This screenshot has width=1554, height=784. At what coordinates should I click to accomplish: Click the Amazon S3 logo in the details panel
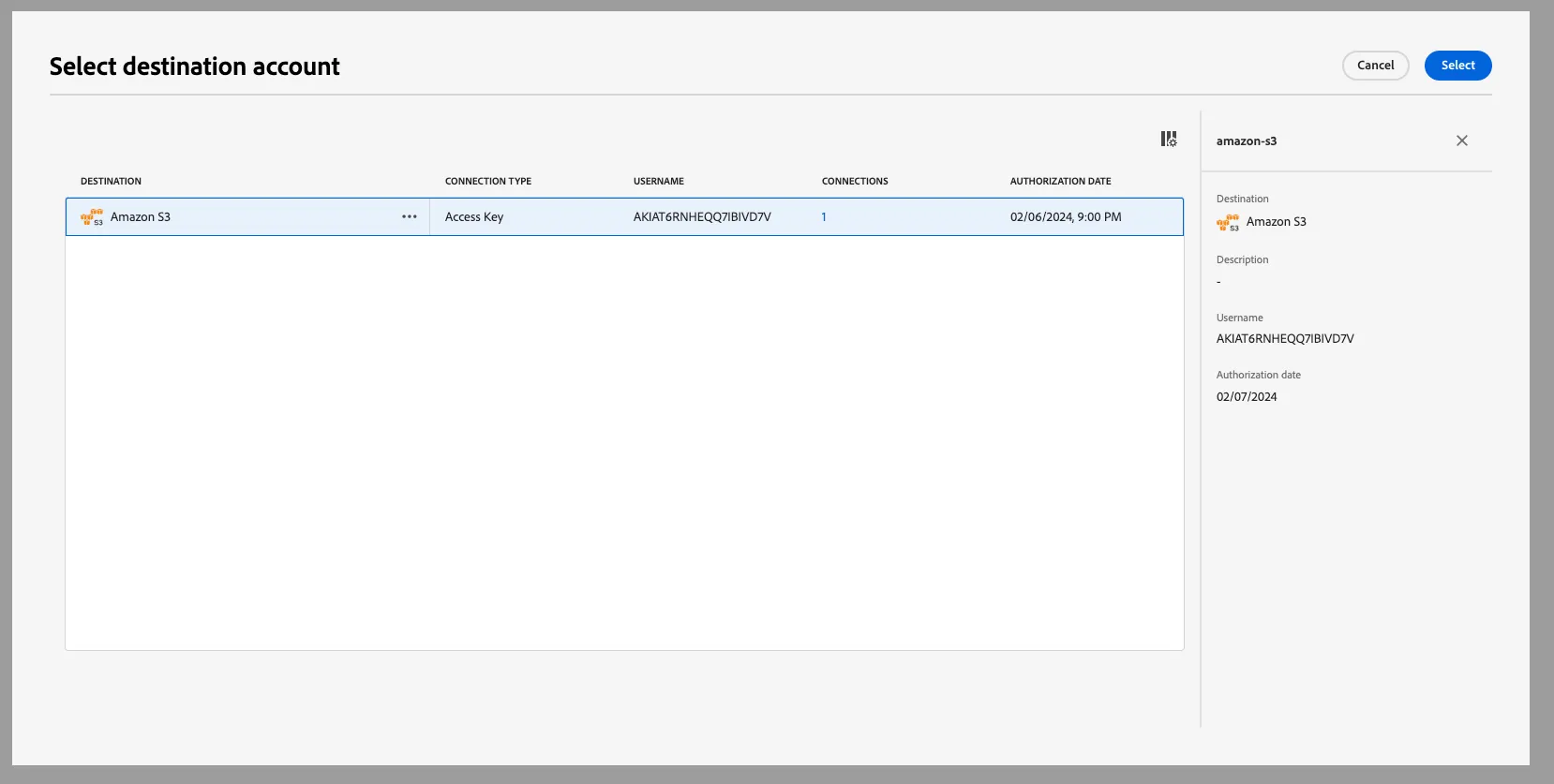1228,222
